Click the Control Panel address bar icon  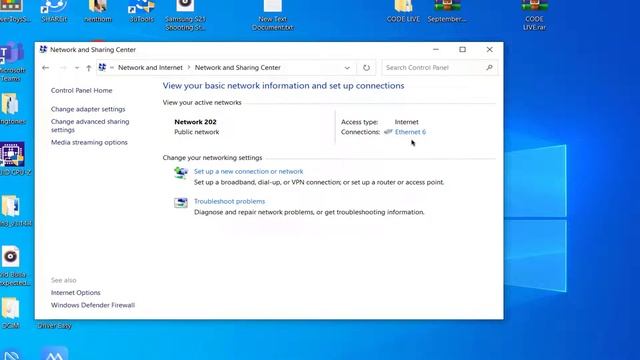tap(102, 67)
